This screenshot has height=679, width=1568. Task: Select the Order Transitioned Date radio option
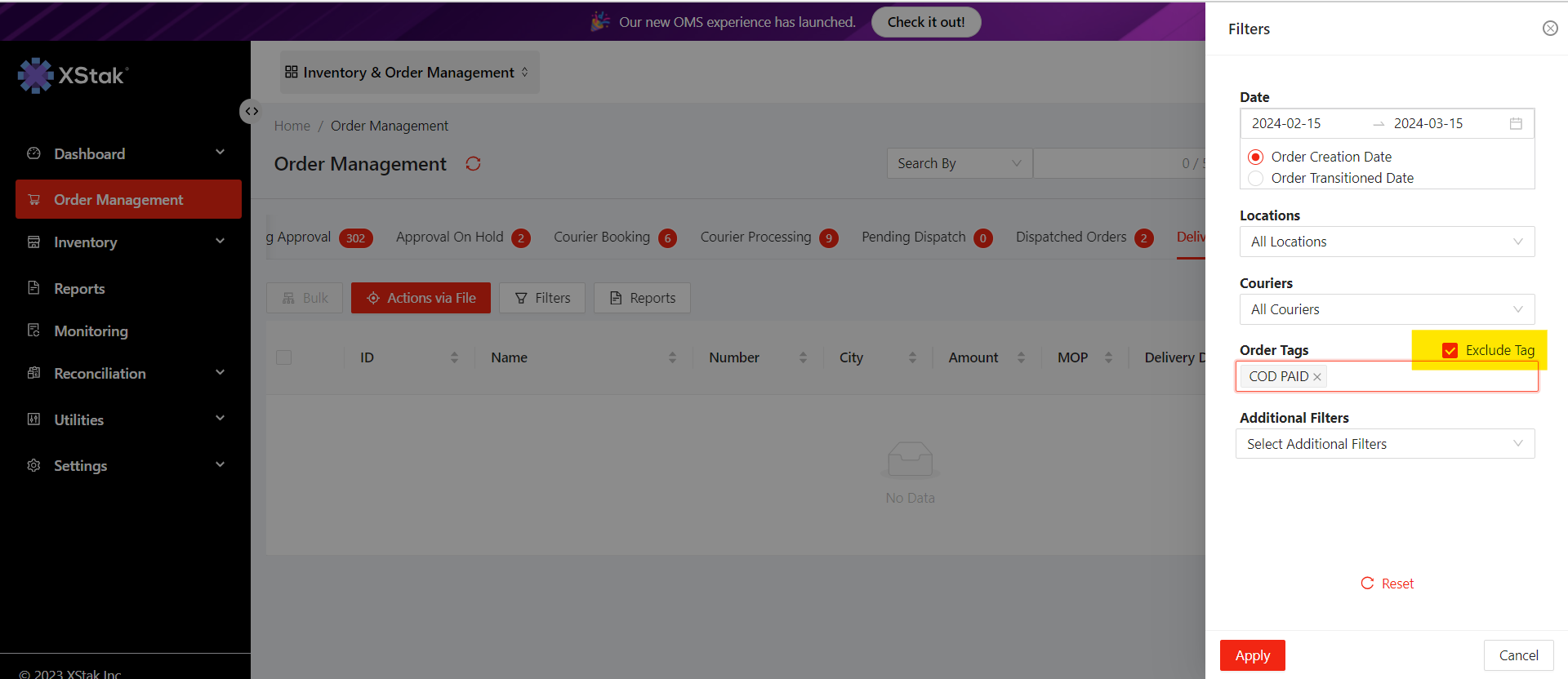click(x=1256, y=178)
